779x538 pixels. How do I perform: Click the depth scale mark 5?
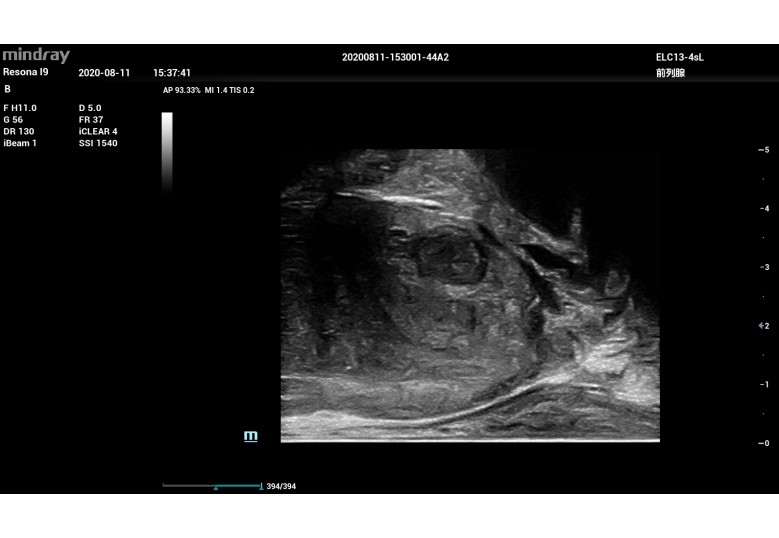point(764,150)
